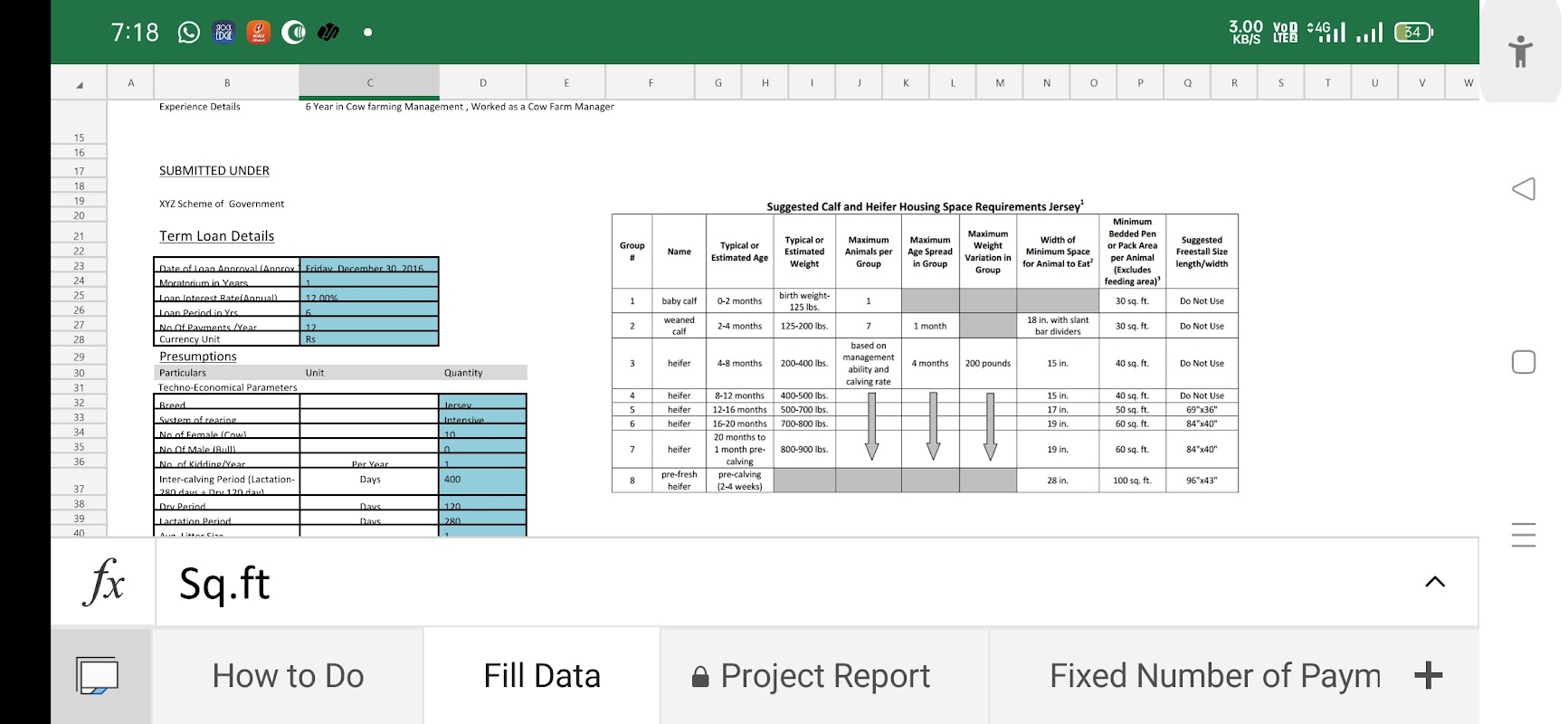Select column A header
This screenshot has width=1568, height=724.
[131, 82]
